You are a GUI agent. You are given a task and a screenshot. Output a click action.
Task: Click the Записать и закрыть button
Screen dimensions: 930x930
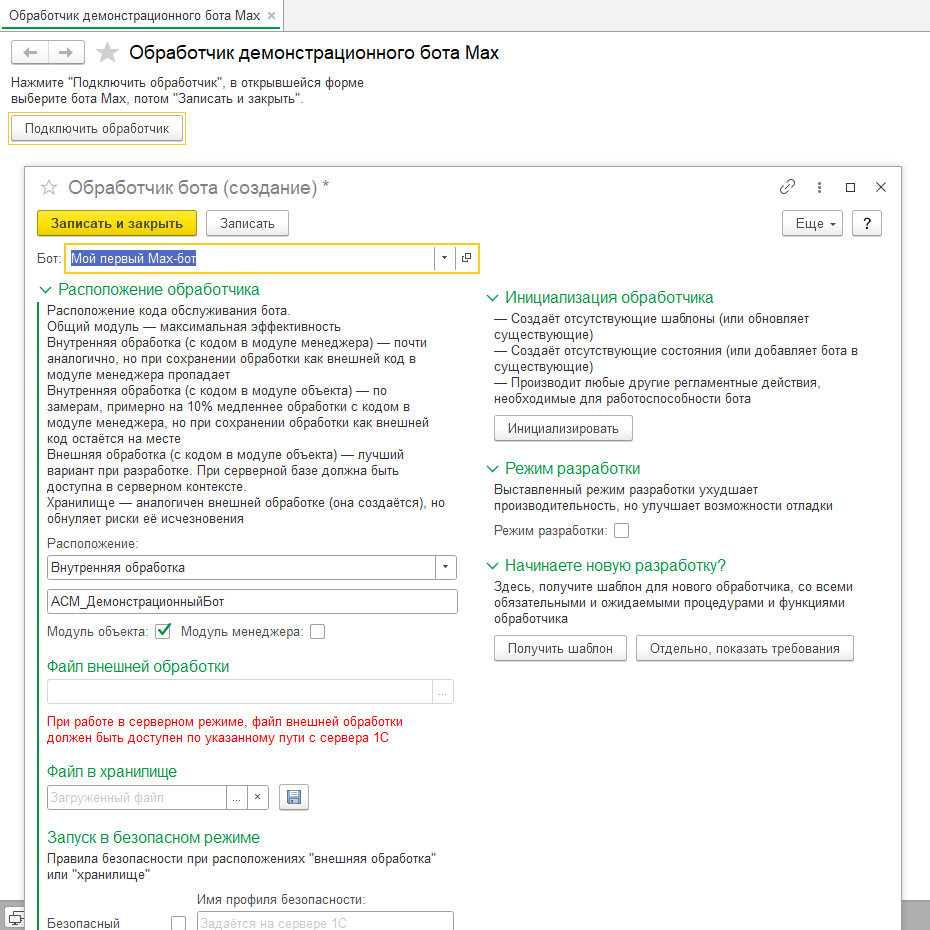click(117, 223)
